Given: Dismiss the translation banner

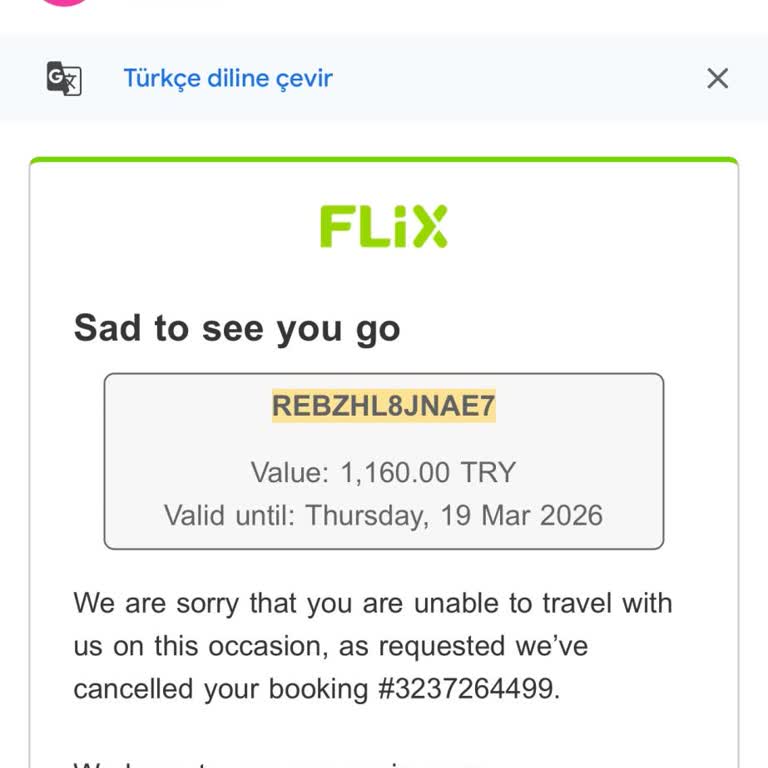Looking at the screenshot, I should [x=717, y=78].
